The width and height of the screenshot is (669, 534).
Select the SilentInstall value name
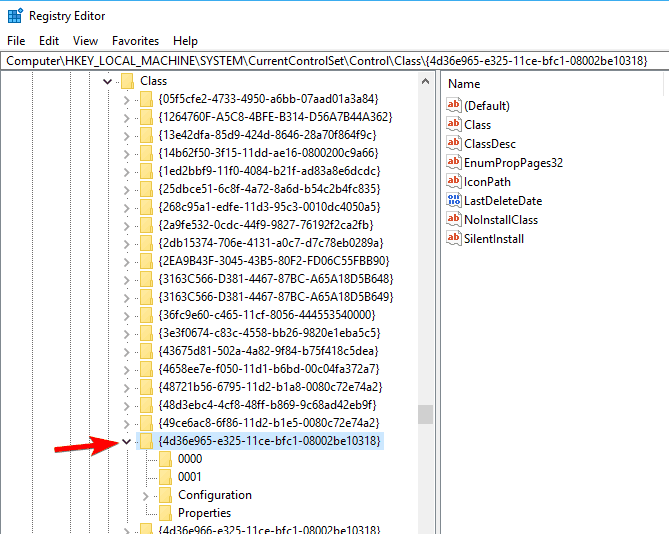click(x=494, y=239)
